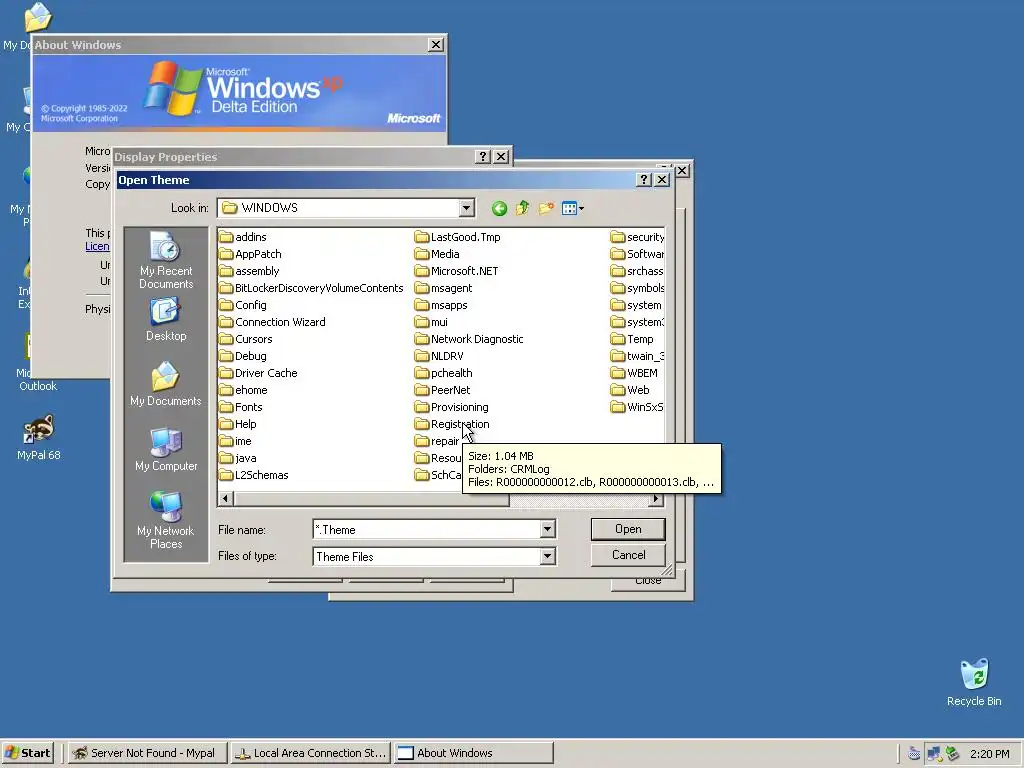1024x768 pixels.
Task: Select My Network Places in places bar
Action: click(166, 520)
